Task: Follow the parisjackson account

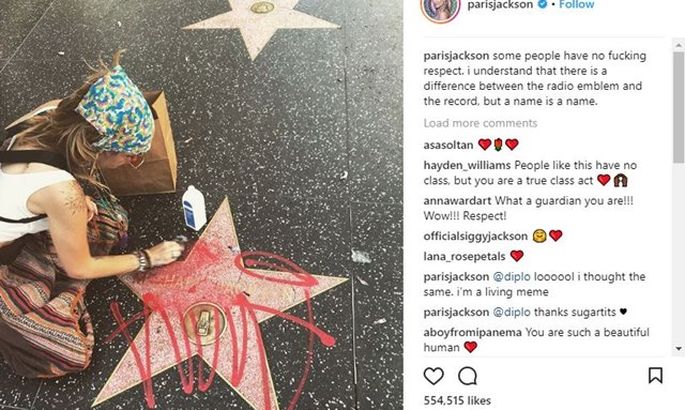Action: 576,4
